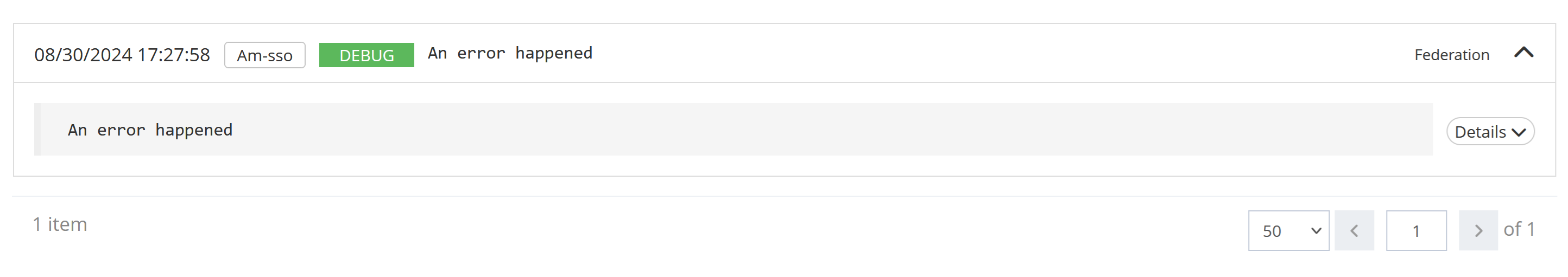
Task: Go to the next page arrow
Action: point(1478,231)
